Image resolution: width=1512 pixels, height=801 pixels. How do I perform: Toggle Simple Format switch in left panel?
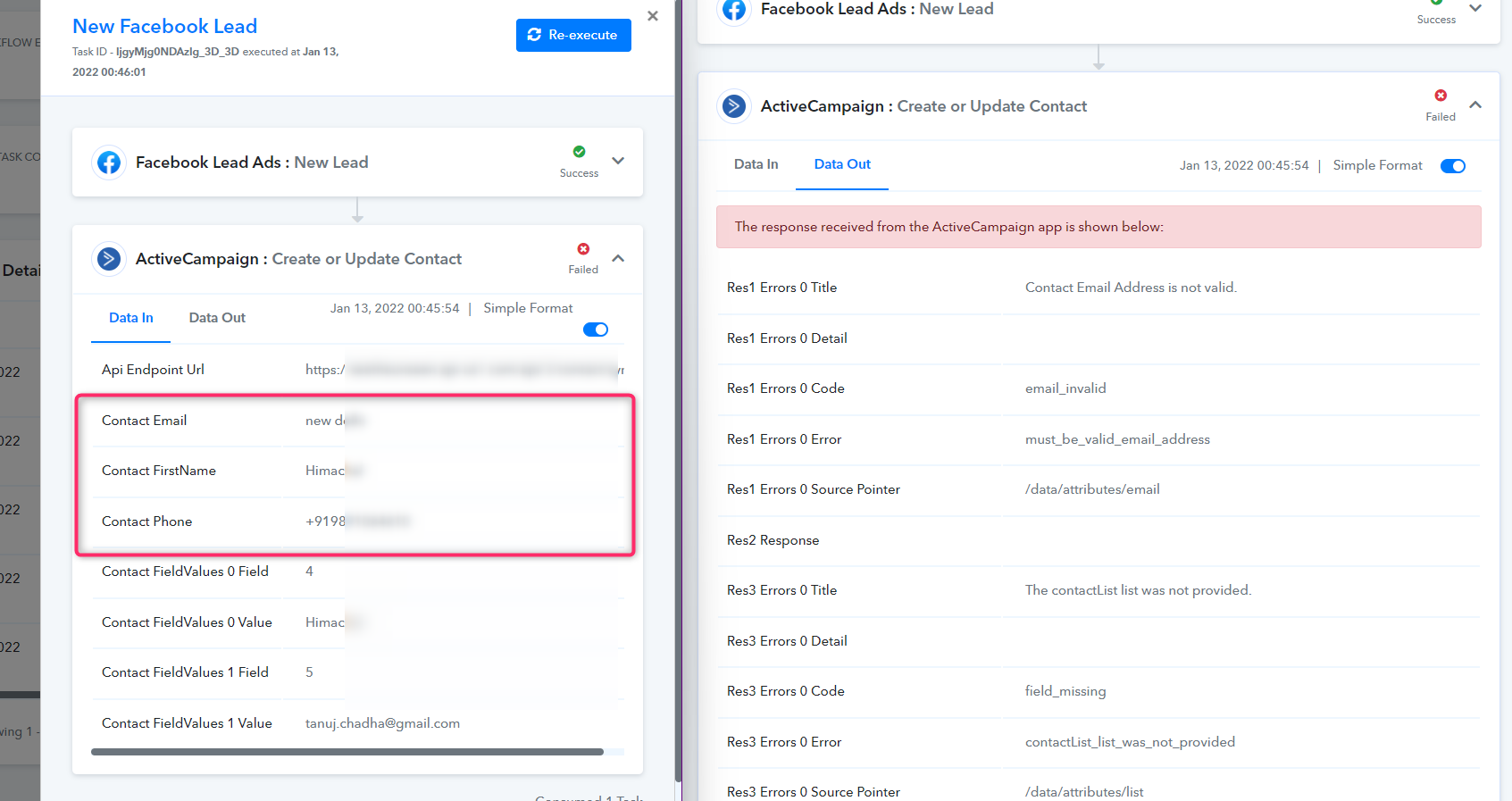pos(596,330)
